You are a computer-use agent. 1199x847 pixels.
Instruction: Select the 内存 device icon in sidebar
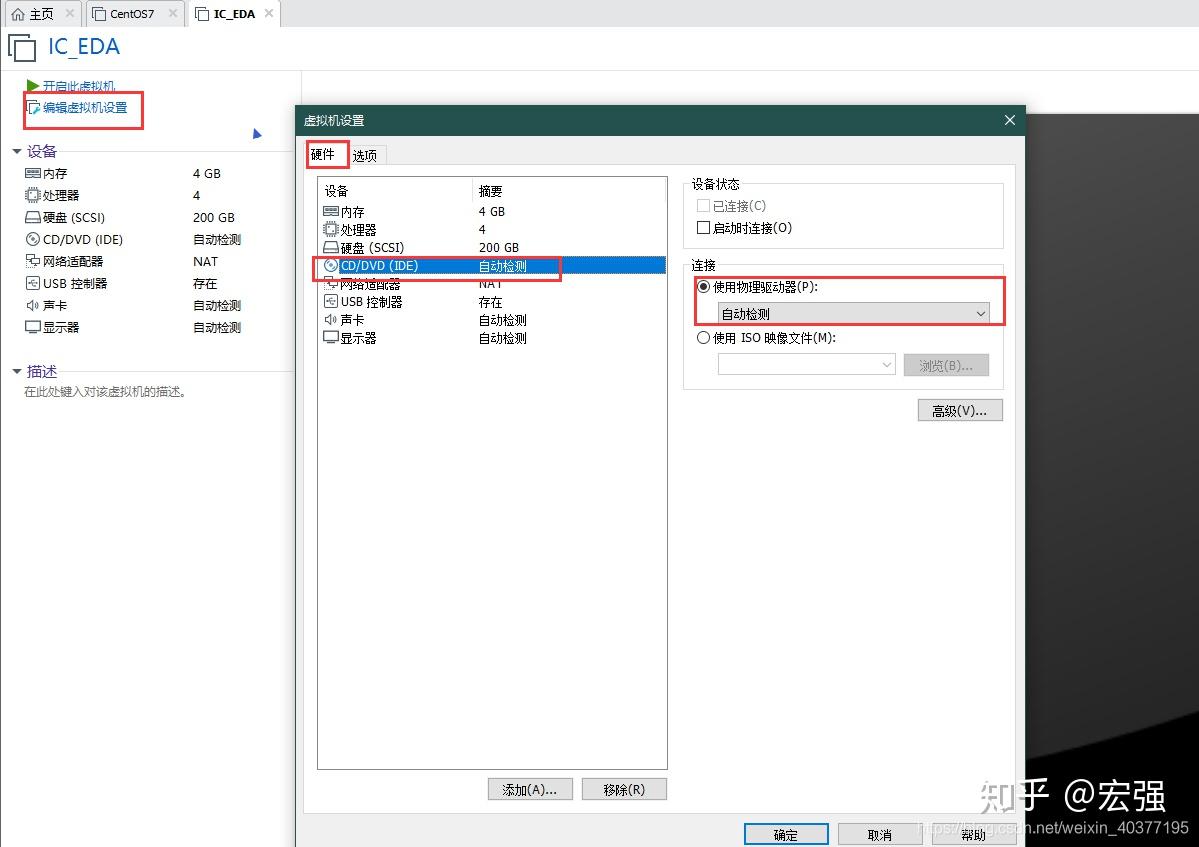tap(34, 173)
